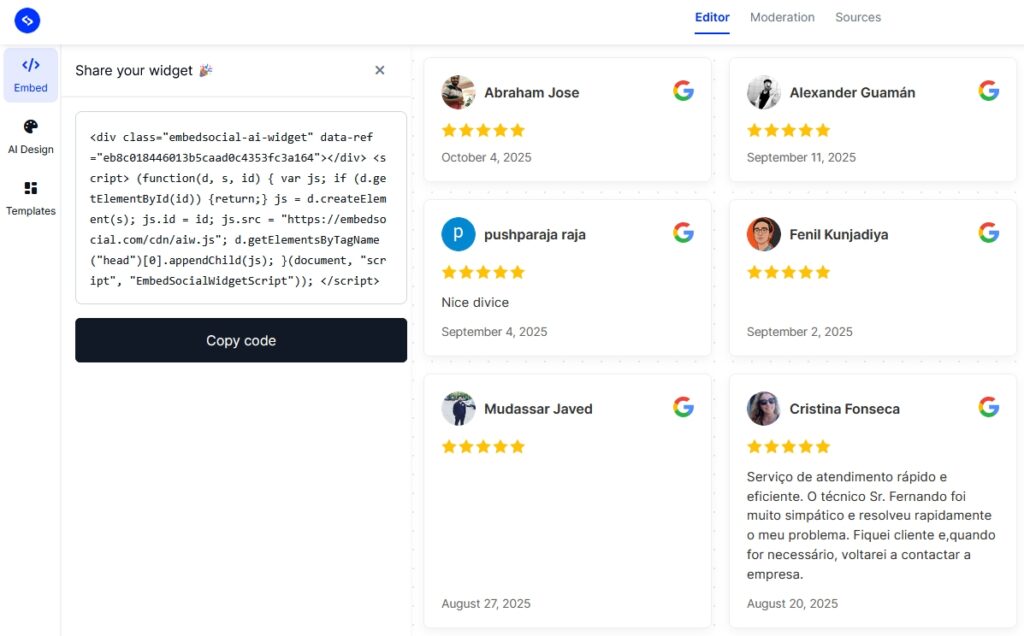This screenshot has height=636, width=1024.
Task: Switch to the Editor tab
Action: [x=712, y=17]
